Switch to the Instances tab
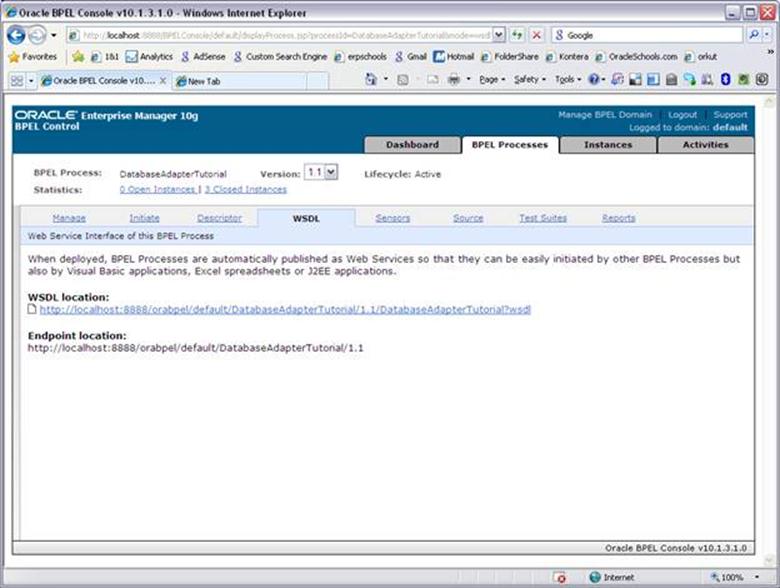This screenshot has height=588, width=780. [x=607, y=145]
